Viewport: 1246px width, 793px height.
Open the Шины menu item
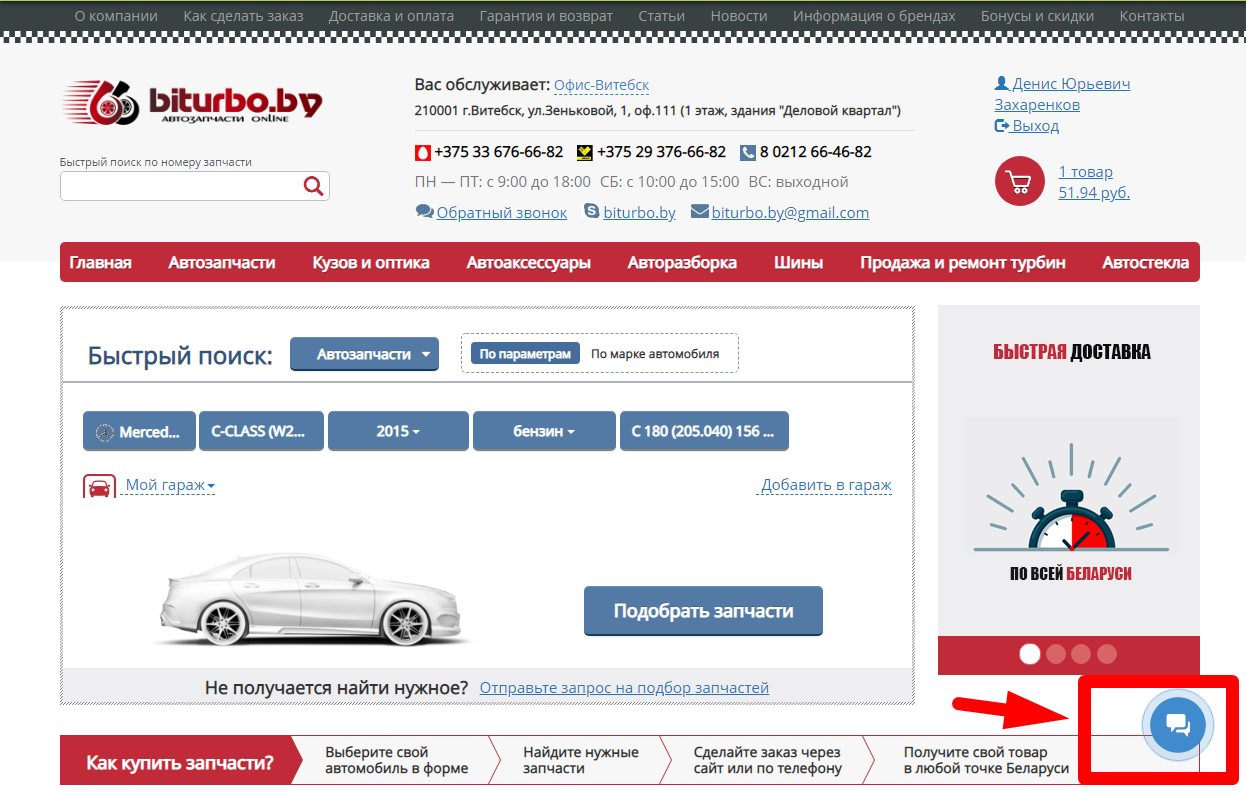[799, 263]
